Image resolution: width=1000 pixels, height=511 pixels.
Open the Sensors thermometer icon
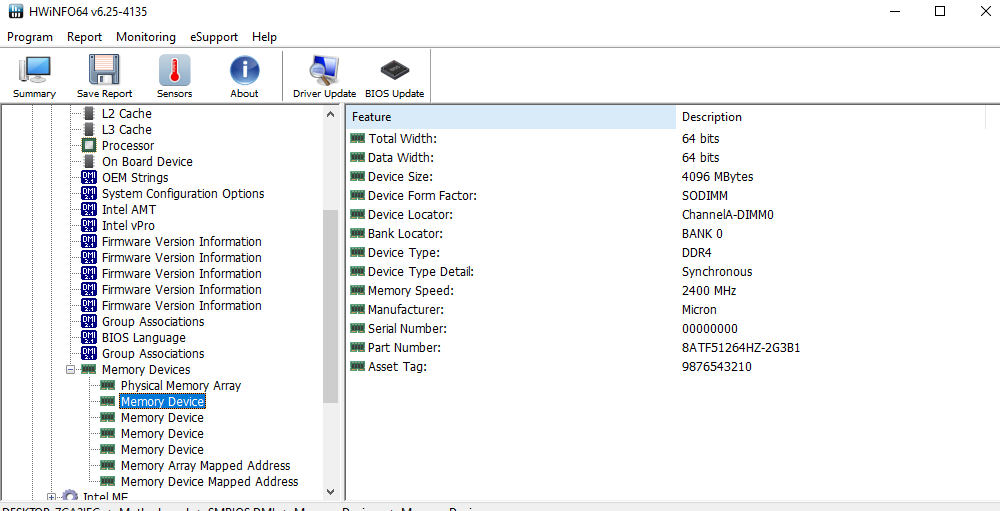tap(174, 76)
